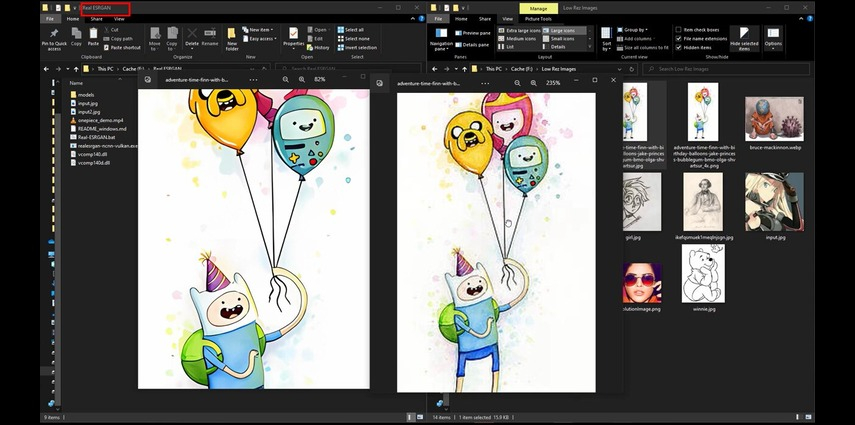Click the Name column header
Screen dimensions: 855x425
tap(76, 83)
